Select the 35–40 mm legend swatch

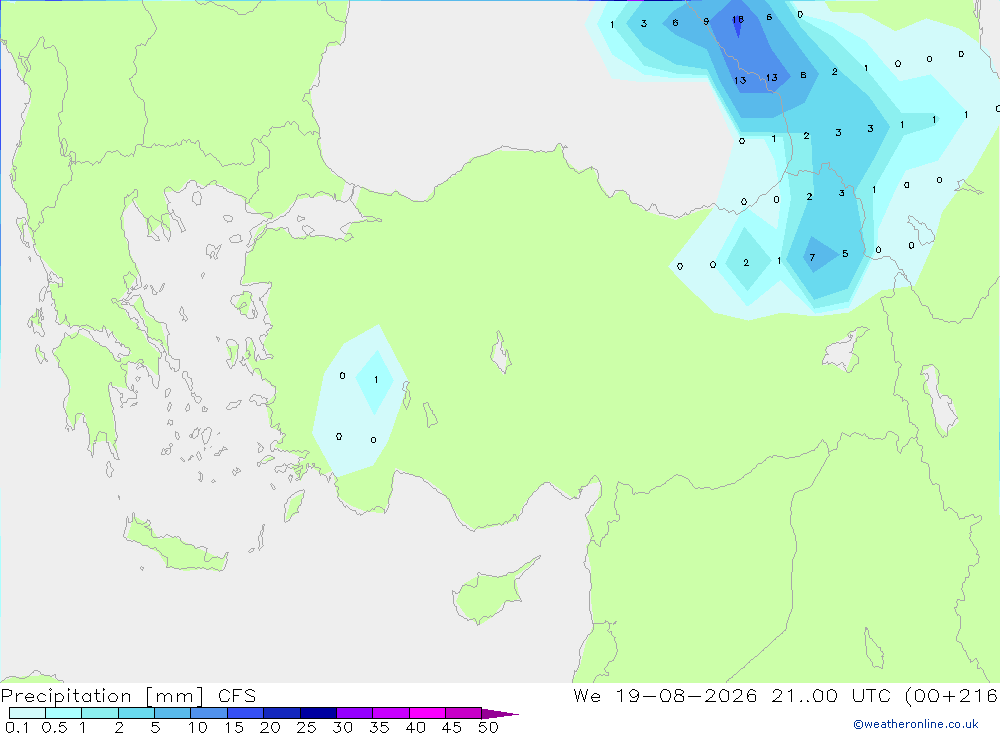click(391, 713)
